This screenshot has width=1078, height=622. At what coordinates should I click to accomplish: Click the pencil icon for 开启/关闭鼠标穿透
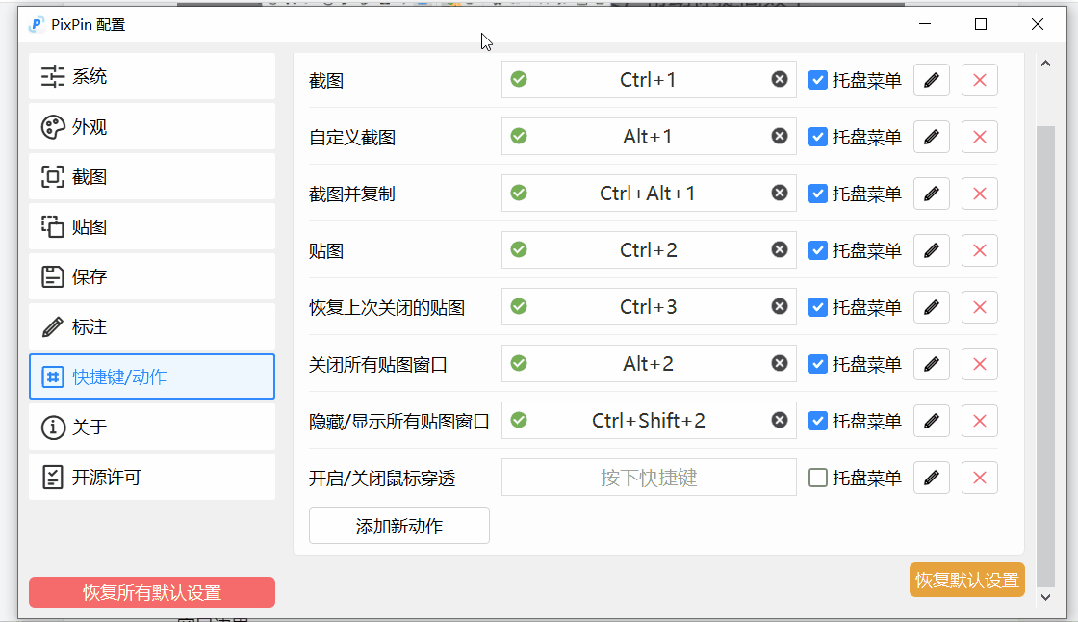[931, 477]
